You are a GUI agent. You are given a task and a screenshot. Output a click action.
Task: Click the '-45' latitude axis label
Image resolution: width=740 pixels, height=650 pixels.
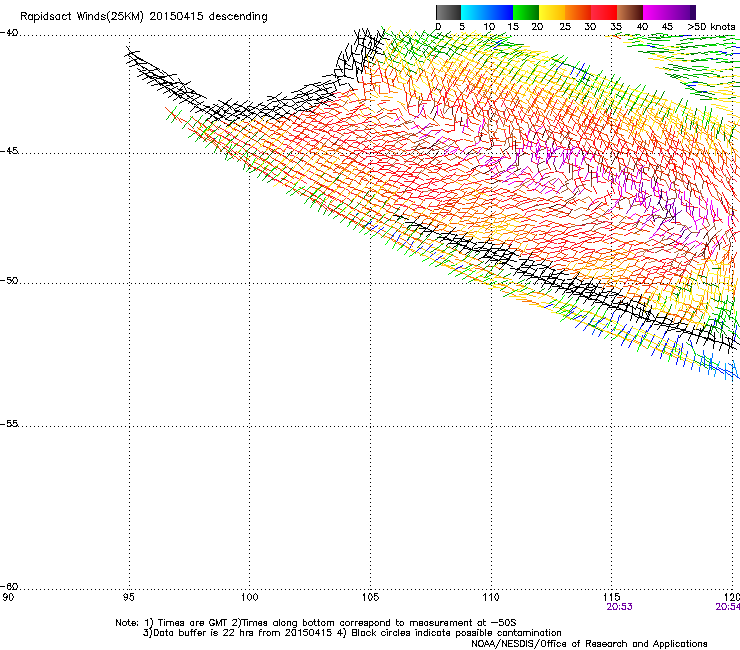click(9, 151)
